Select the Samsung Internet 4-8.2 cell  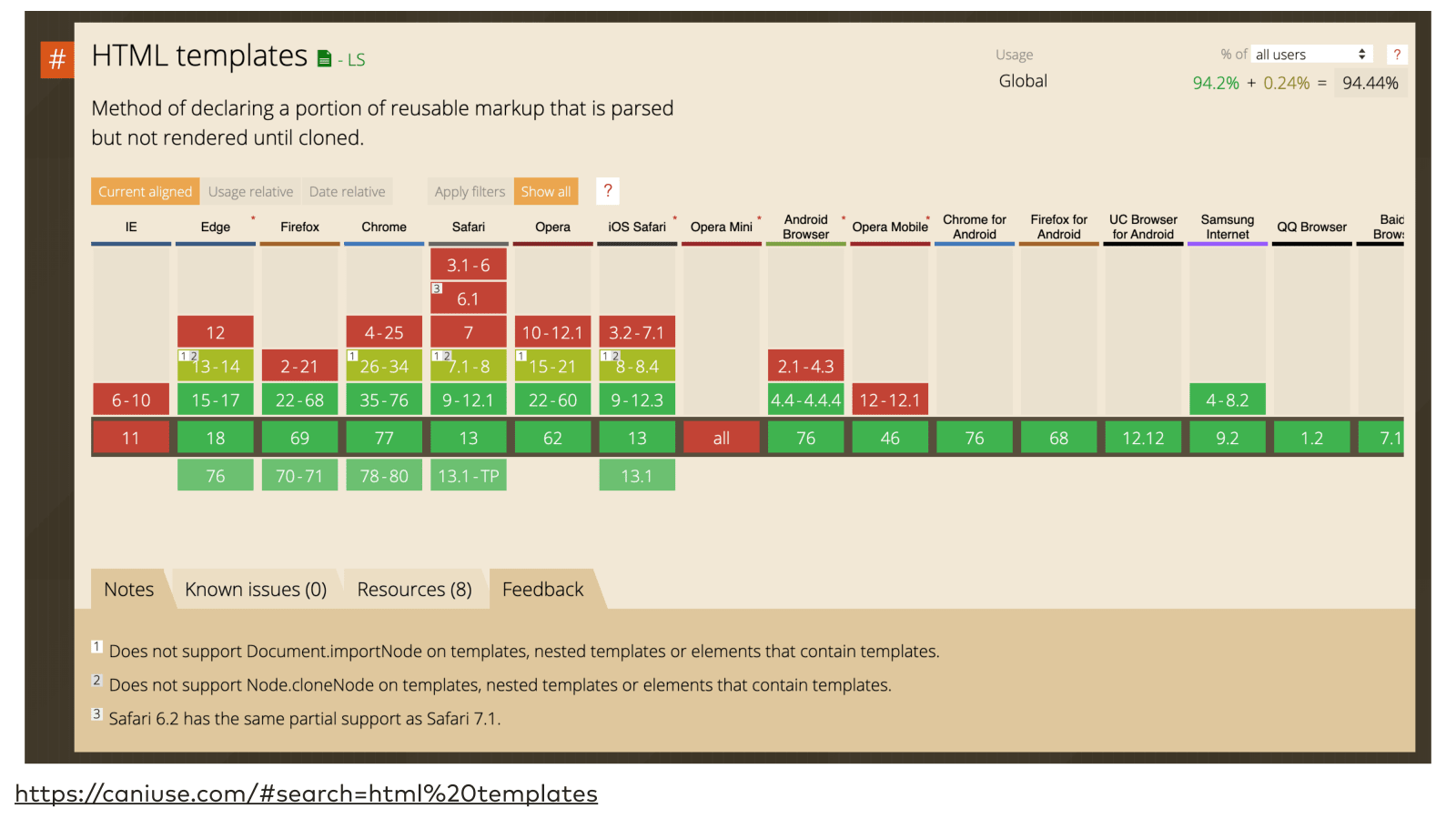[1228, 399]
